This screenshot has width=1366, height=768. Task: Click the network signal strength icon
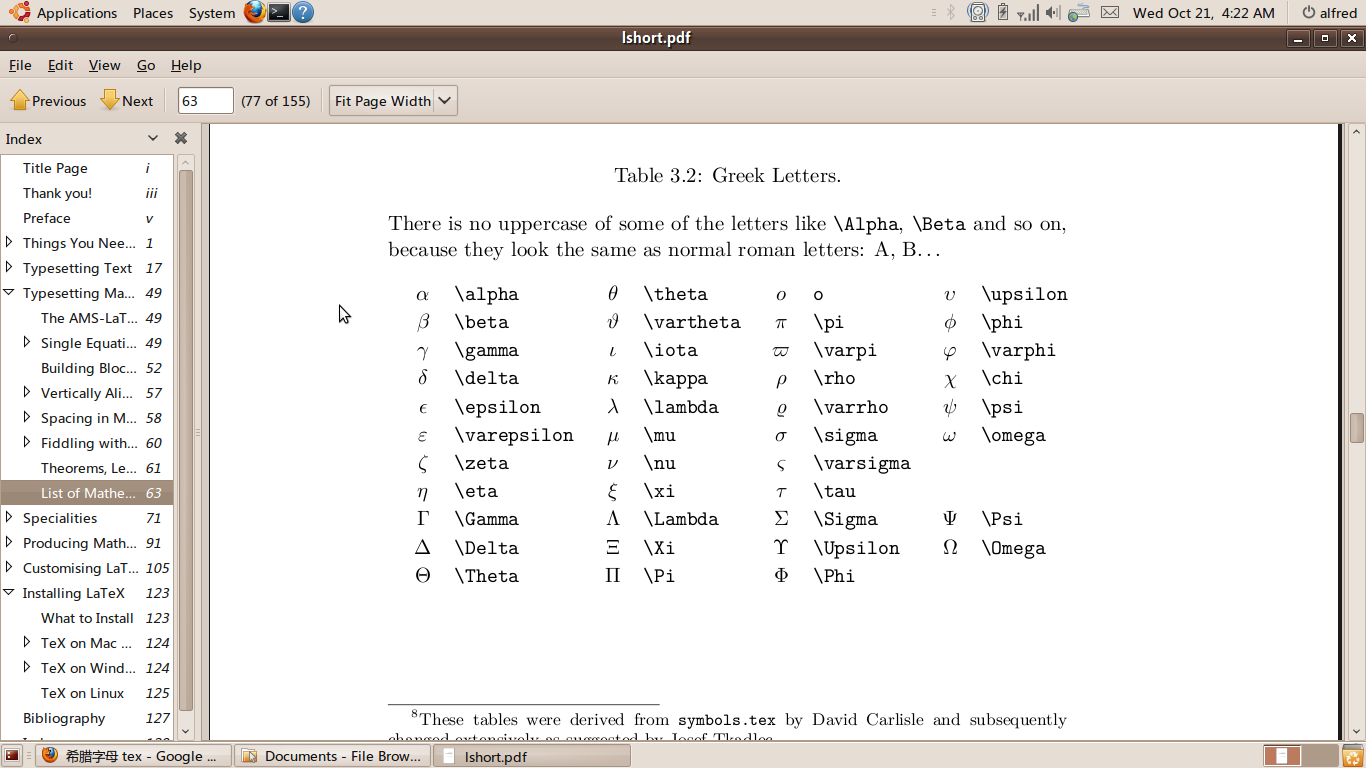1027,13
